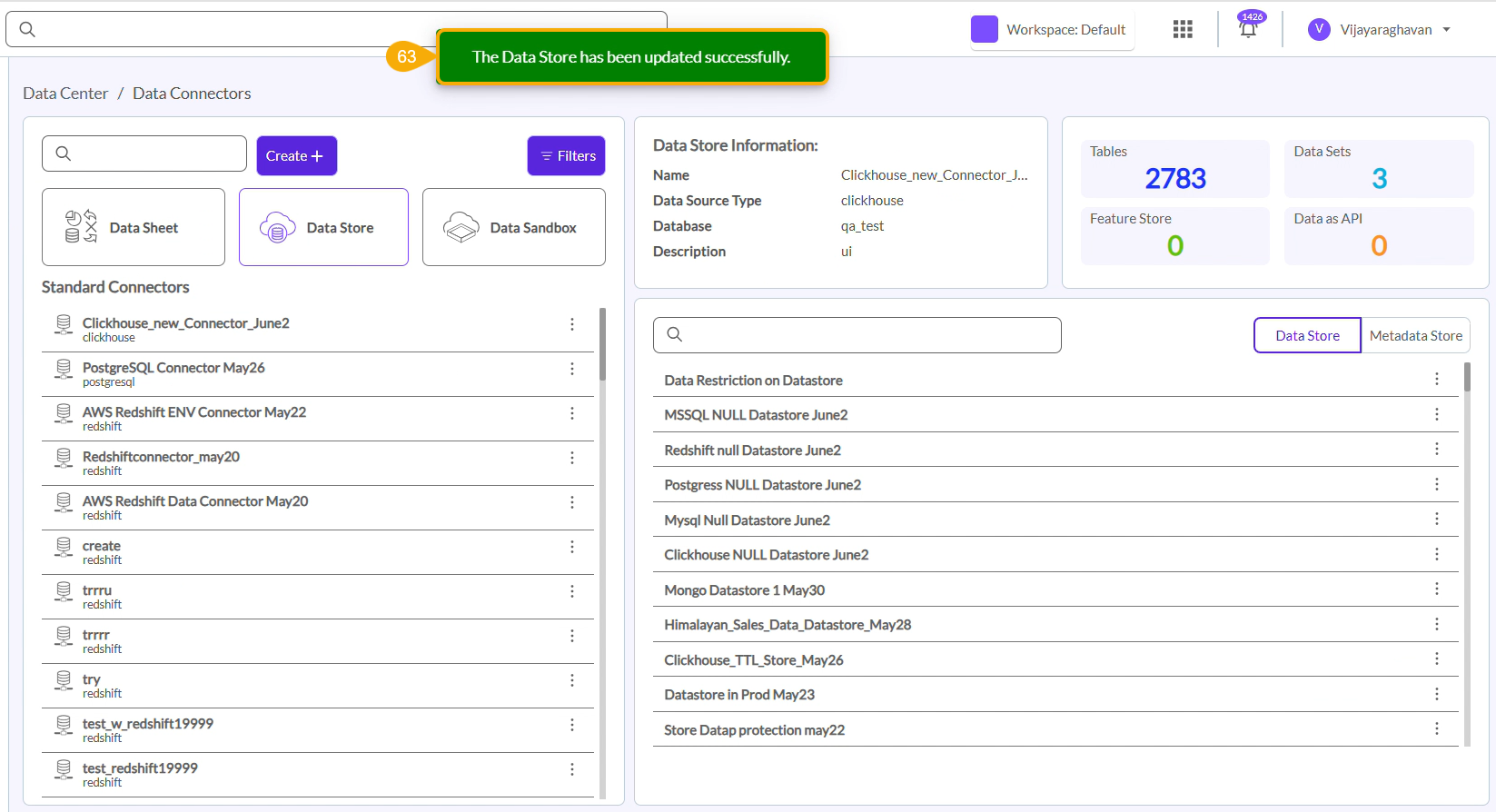Select the Data Store connector type
This screenshot has width=1496, height=812.
point(323,227)
